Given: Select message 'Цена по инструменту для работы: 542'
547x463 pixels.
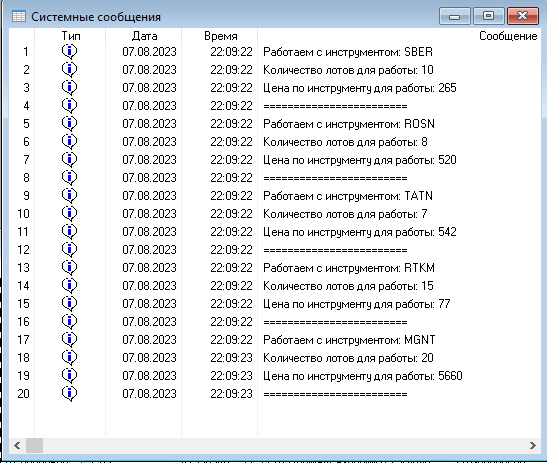Looking at the screenshot, I should 360,232.
